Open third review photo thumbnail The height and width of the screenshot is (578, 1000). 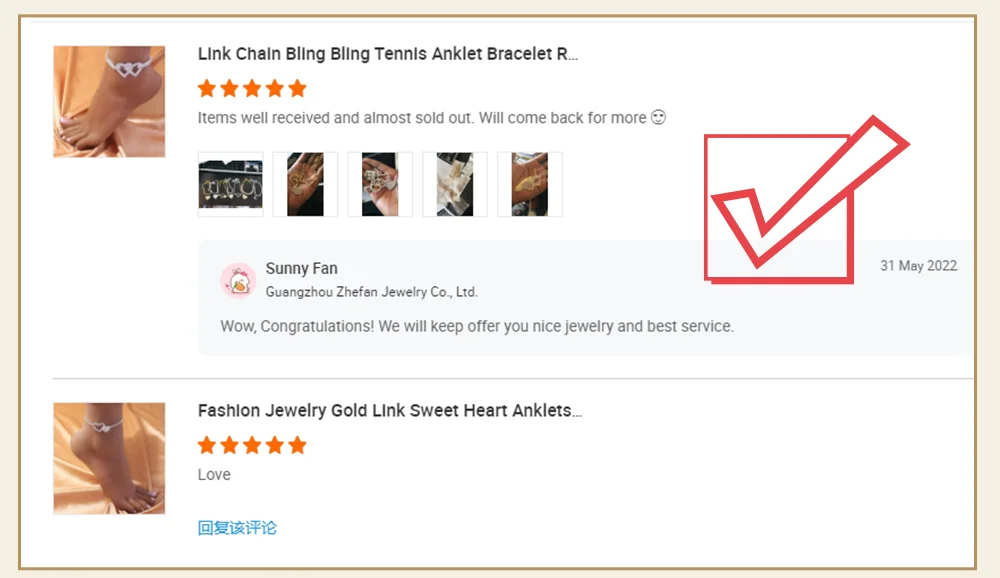(x=380, y=184)
